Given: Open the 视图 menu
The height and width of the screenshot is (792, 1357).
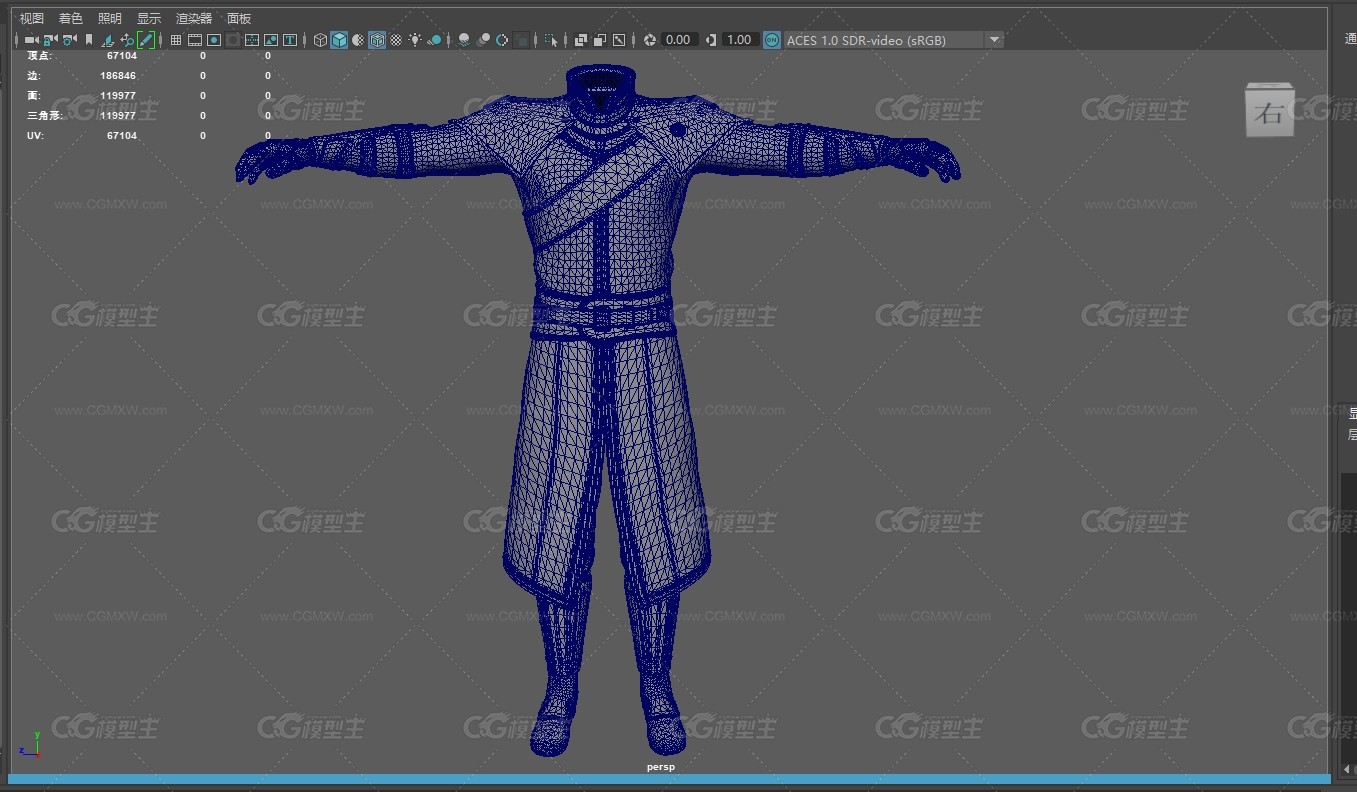Looking at the screenshot, I should (32, 18).
